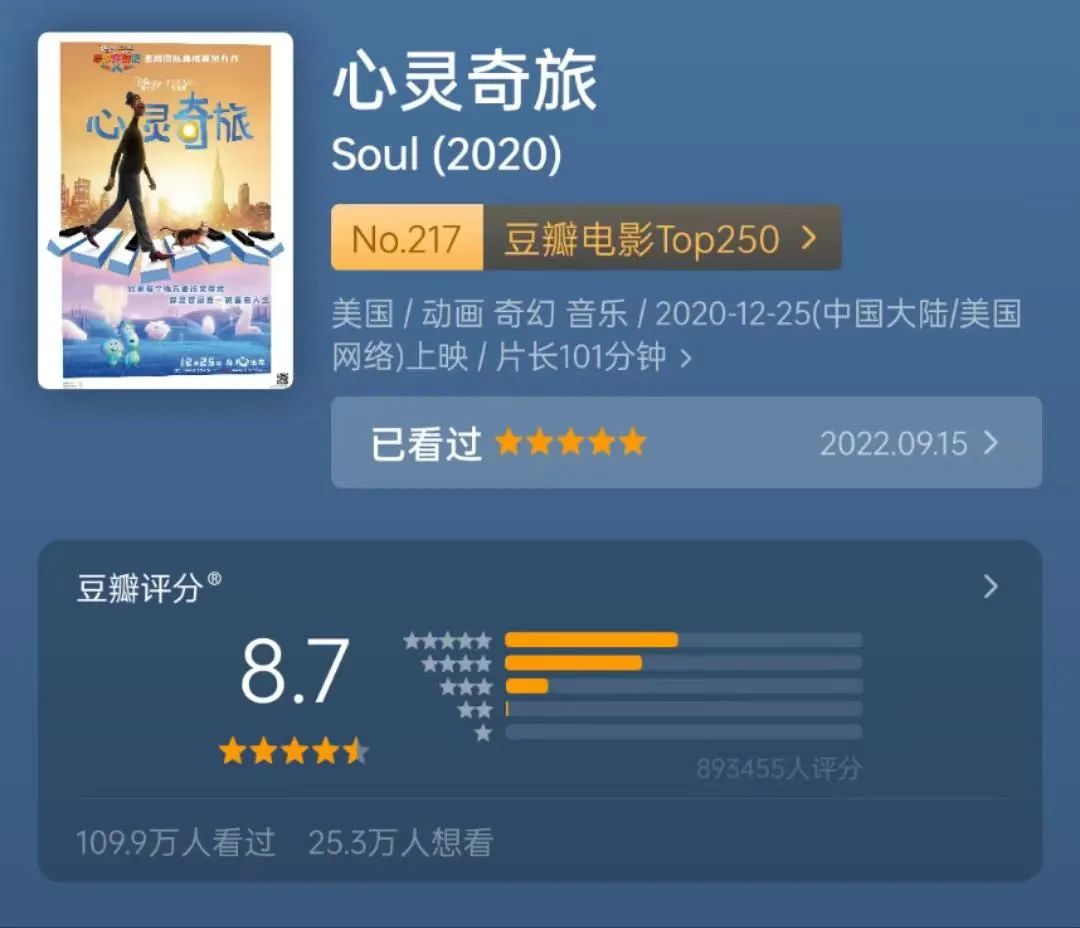
Task: Click the five-star personal rating stars
Action: 571,442
